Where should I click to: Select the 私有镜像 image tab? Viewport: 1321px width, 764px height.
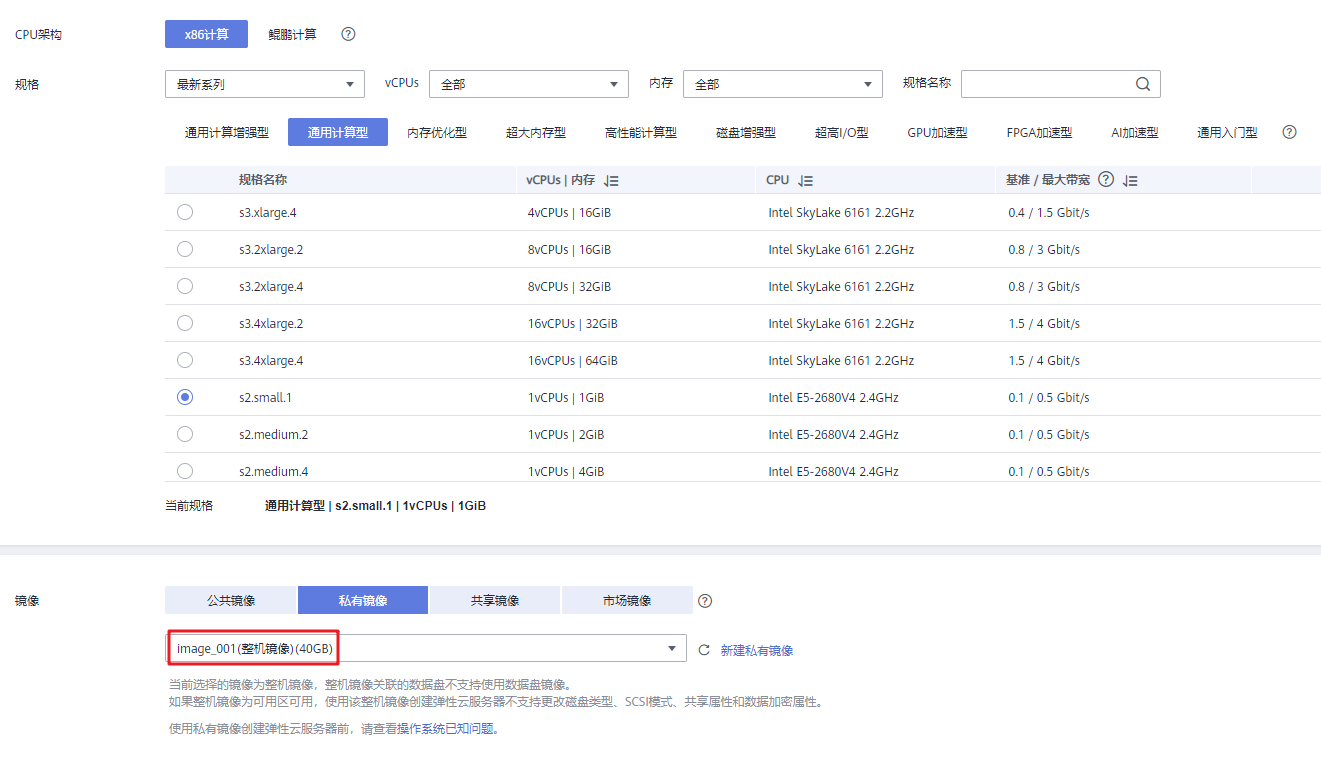(363, 600)
